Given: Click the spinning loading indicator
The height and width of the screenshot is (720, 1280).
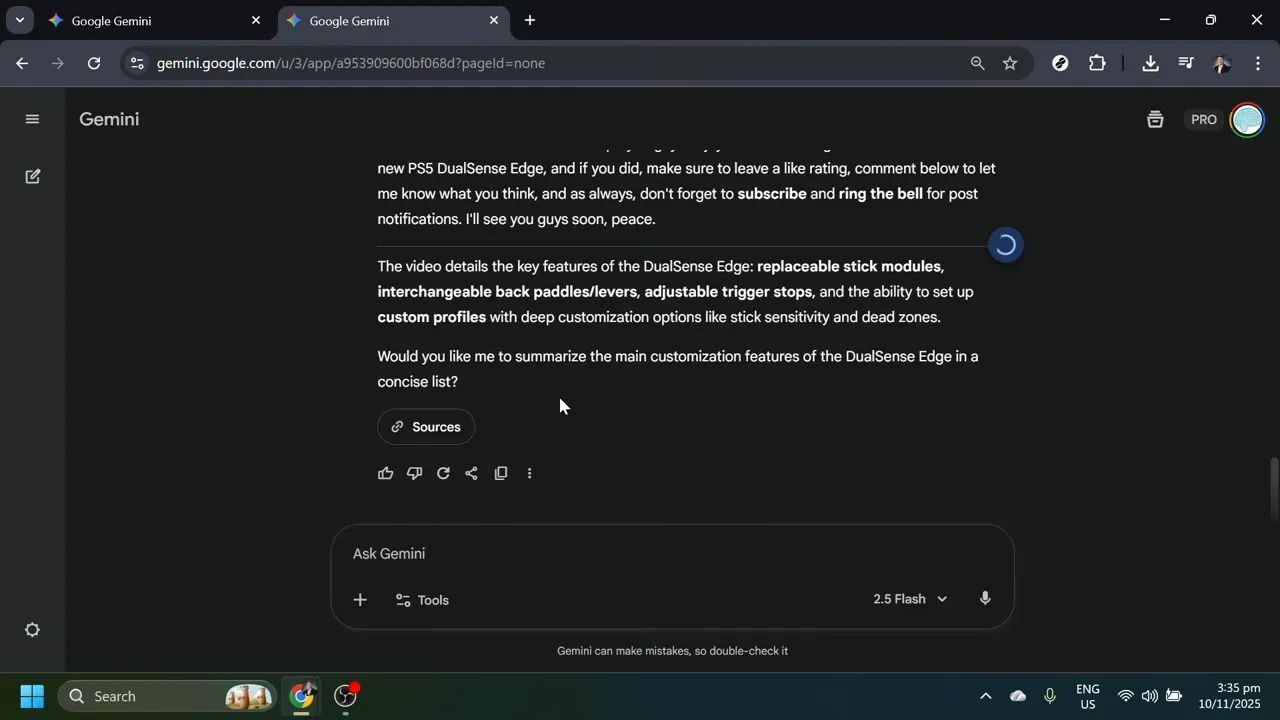Looking at the screenshot, I should (x=1005, y=245).
